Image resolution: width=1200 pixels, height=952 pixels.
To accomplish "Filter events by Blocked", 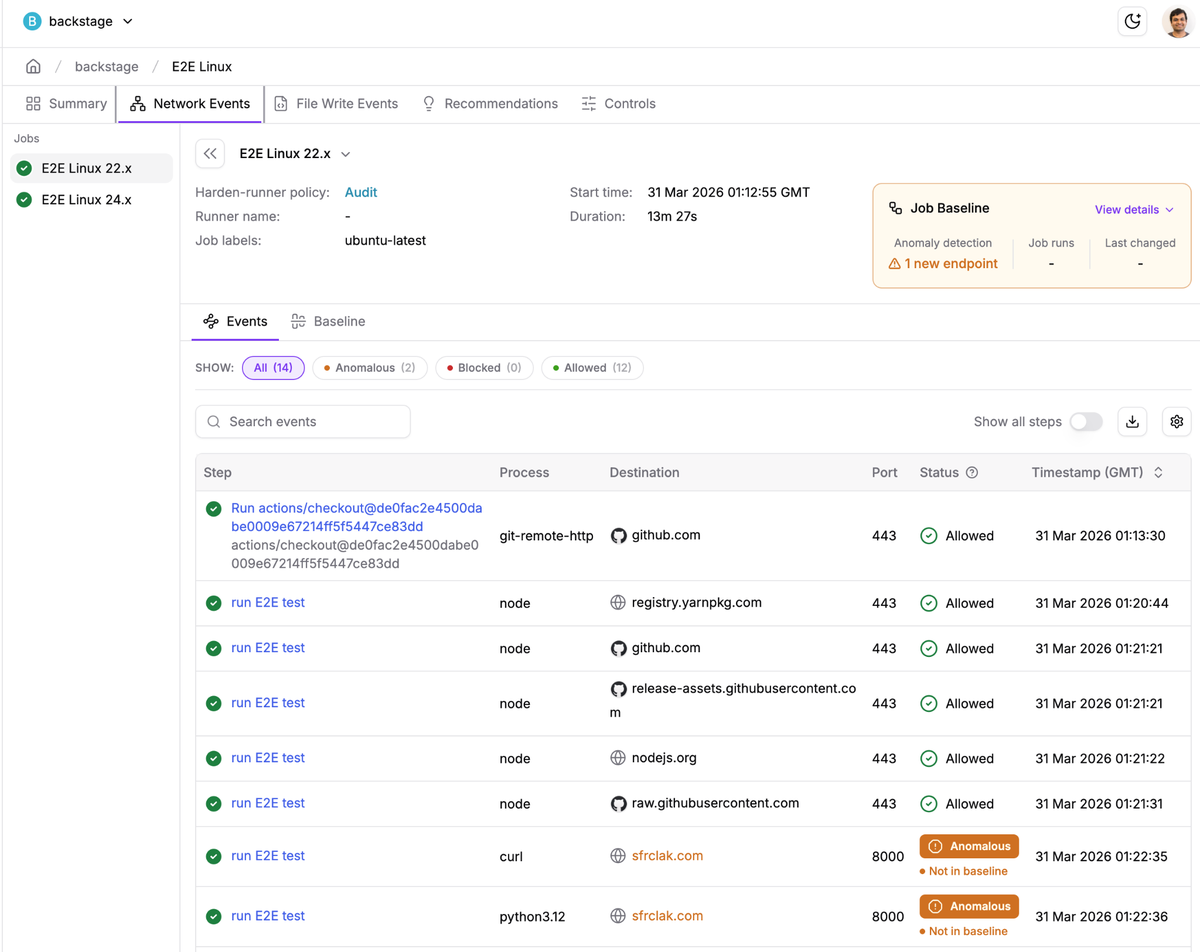I will point(484,368).
